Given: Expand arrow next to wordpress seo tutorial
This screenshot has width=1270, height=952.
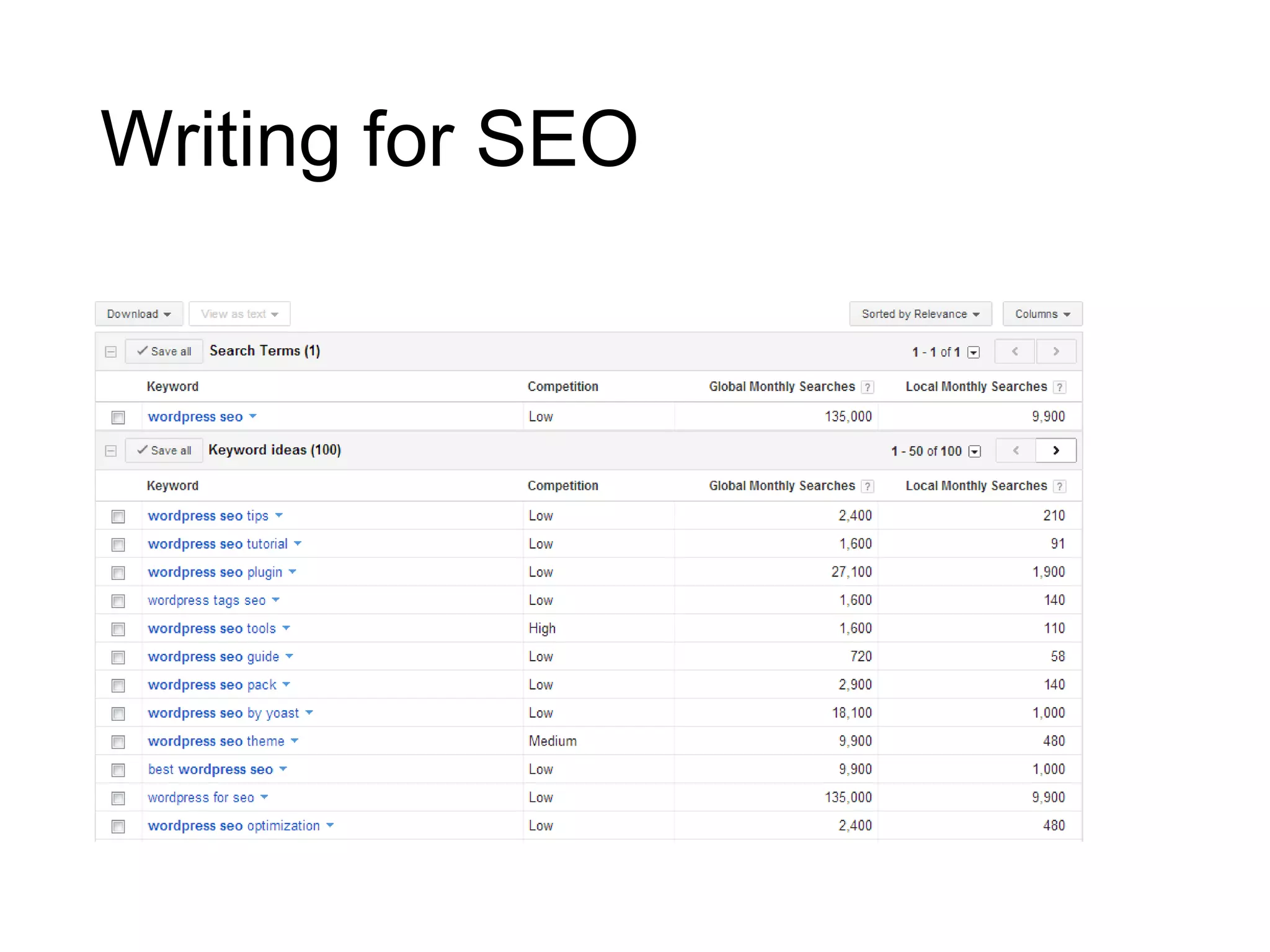Looking at the screenshot, I should coord(298,544).
